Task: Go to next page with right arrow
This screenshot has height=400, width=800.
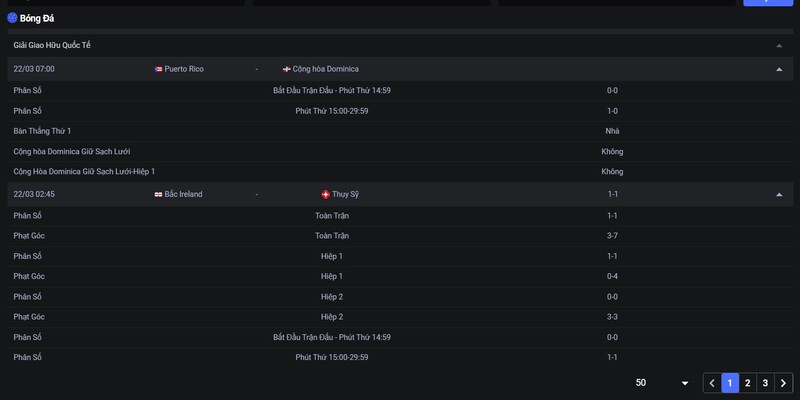Action: click(x=784, y=383)
